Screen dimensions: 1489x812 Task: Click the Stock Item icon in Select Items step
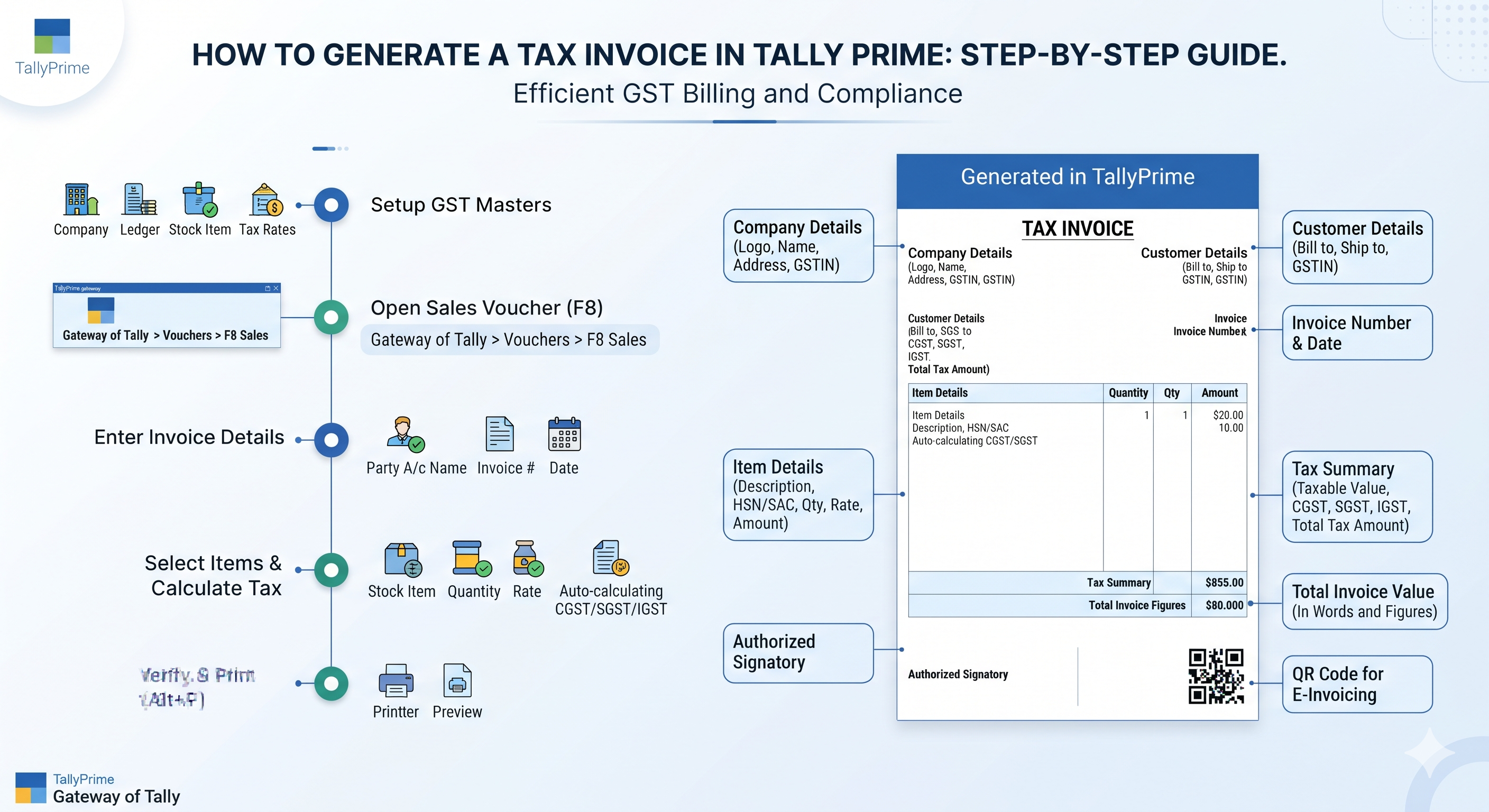[403, 559]
